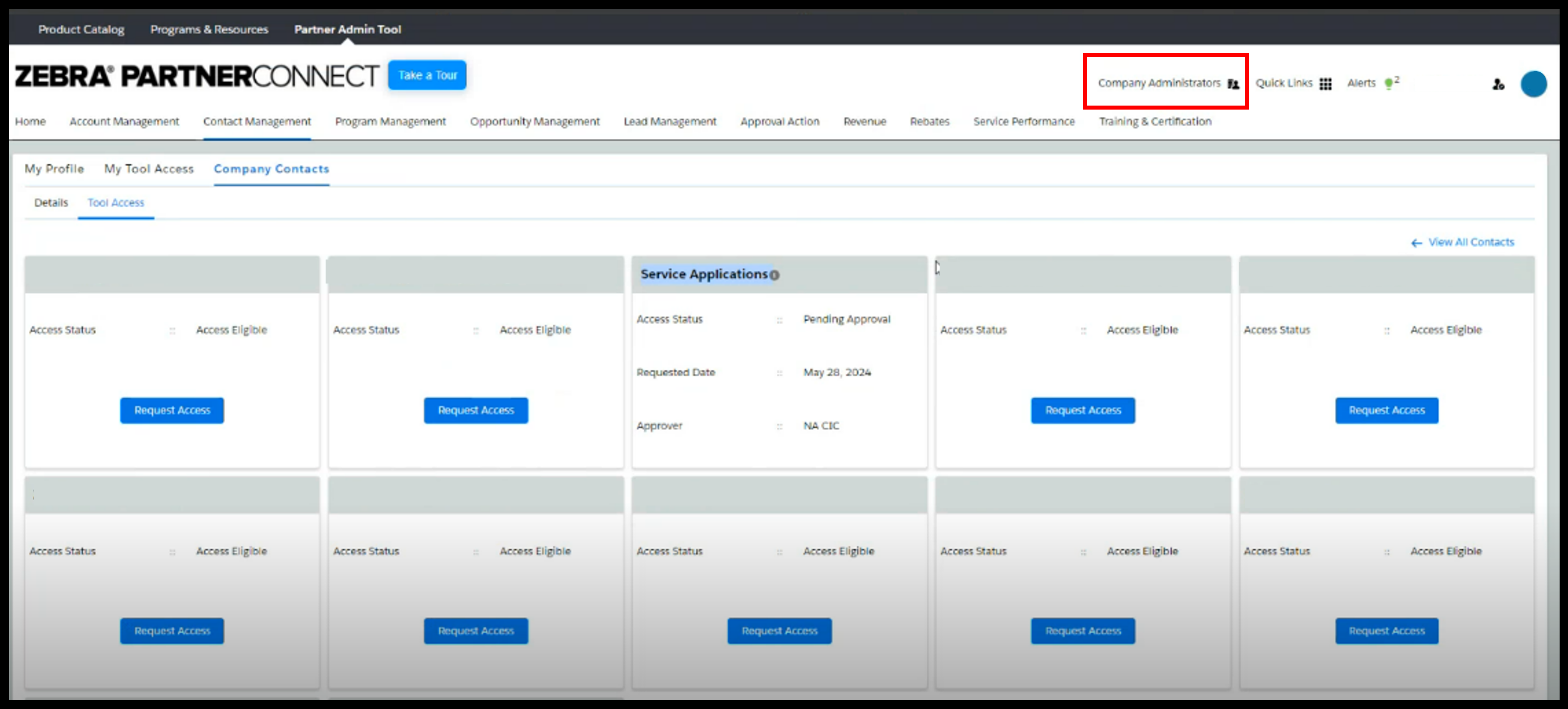
Task: Open the Quick Links text label
Action: [1283, 83]
